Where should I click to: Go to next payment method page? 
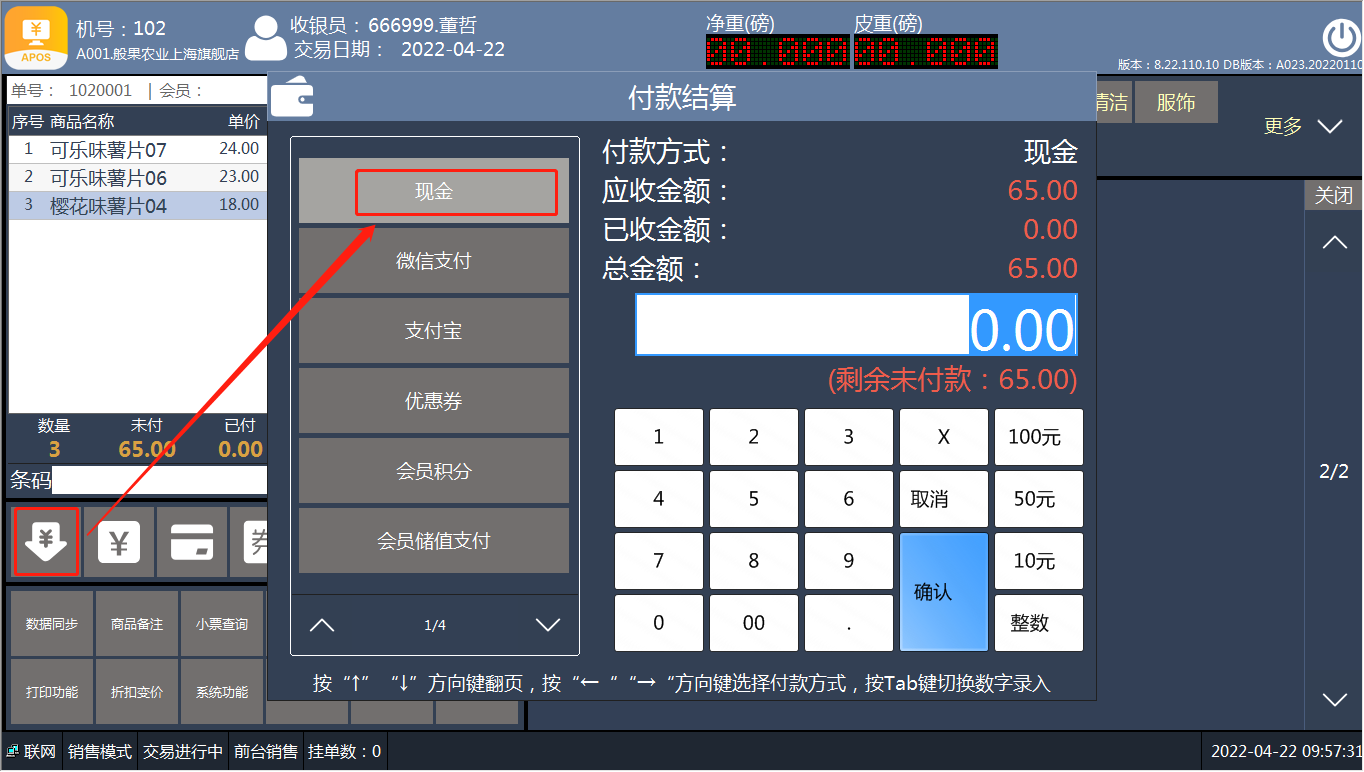(547, 626)
